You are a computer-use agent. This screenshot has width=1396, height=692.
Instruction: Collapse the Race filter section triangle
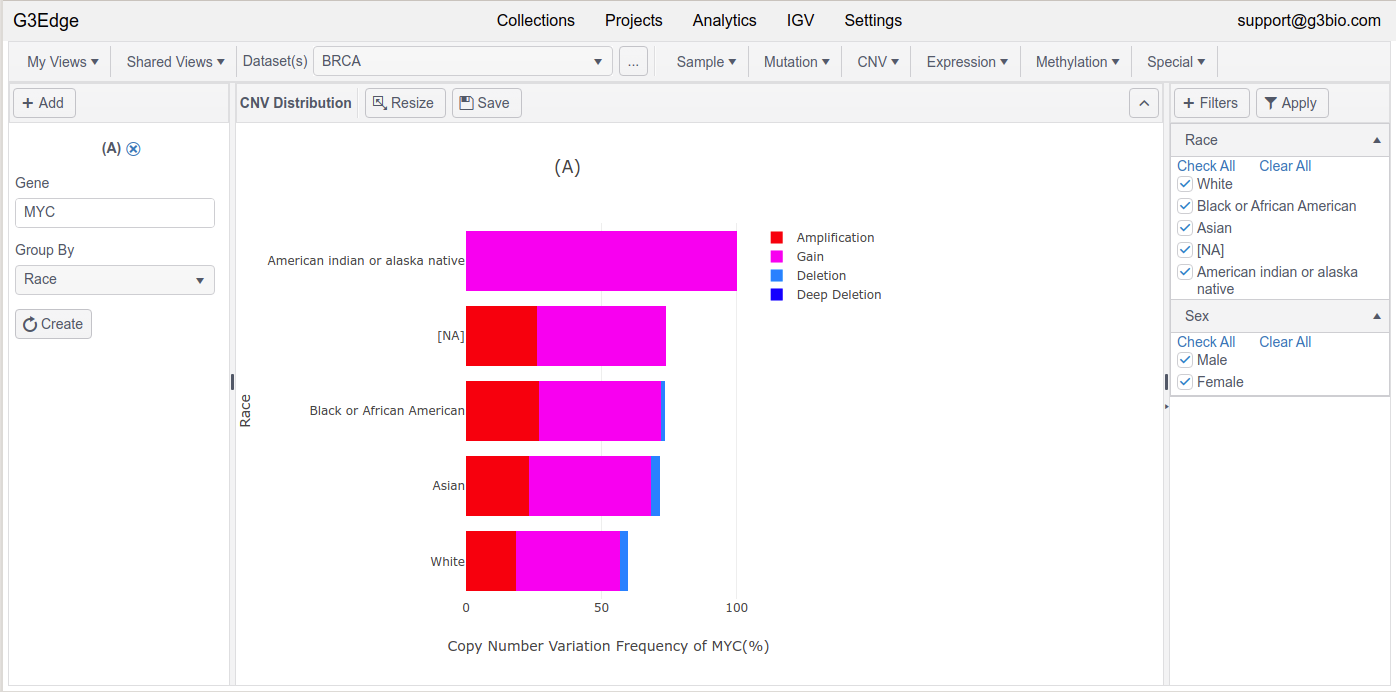(x=1378, y=141)
